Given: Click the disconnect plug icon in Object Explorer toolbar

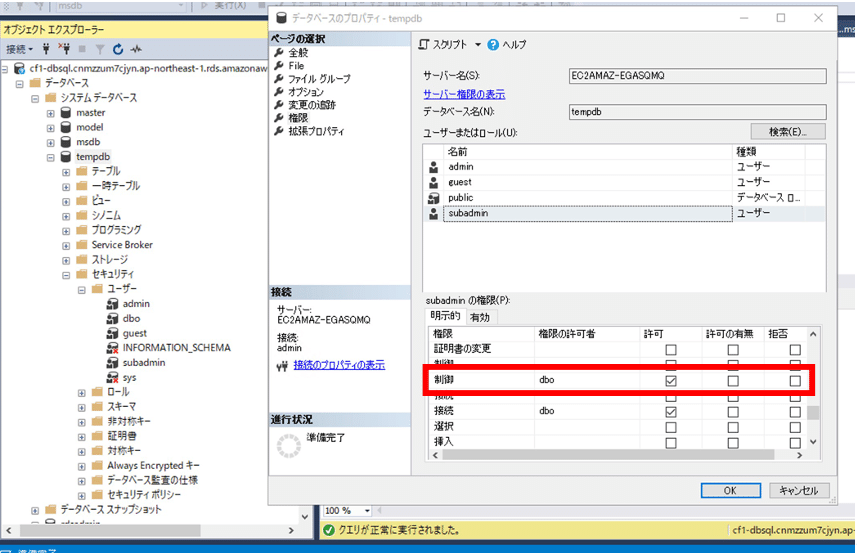Looking at the screenshot, I should click(x=64, y=49).
